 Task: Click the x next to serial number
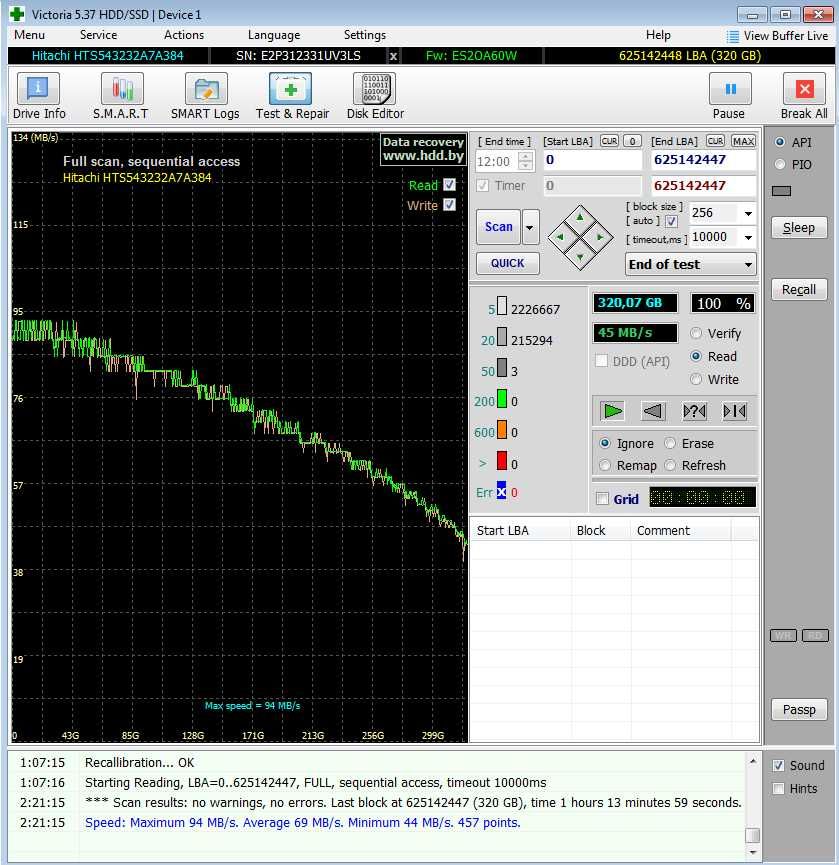393,56
